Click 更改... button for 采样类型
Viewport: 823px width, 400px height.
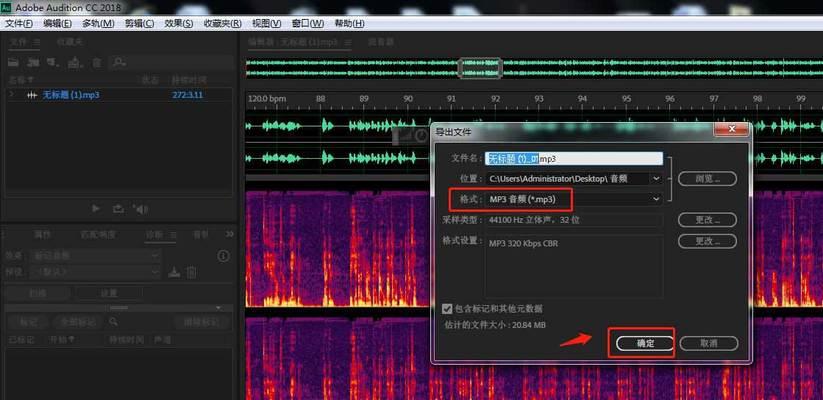click(708, 220)
